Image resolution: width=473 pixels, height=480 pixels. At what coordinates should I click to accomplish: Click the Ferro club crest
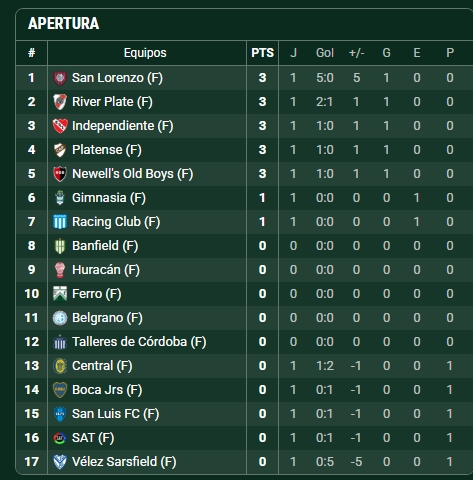coord(60,294)
